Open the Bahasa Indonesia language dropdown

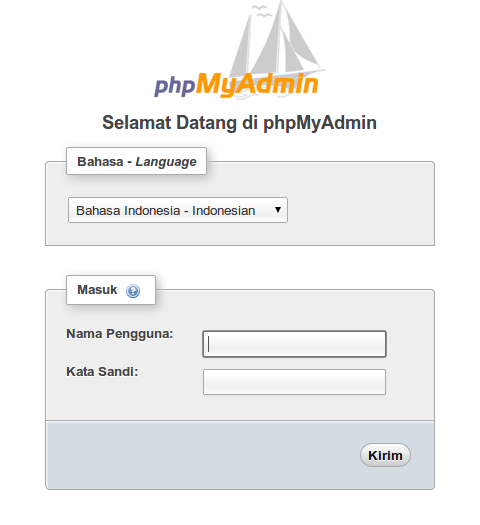click(178, 210)
